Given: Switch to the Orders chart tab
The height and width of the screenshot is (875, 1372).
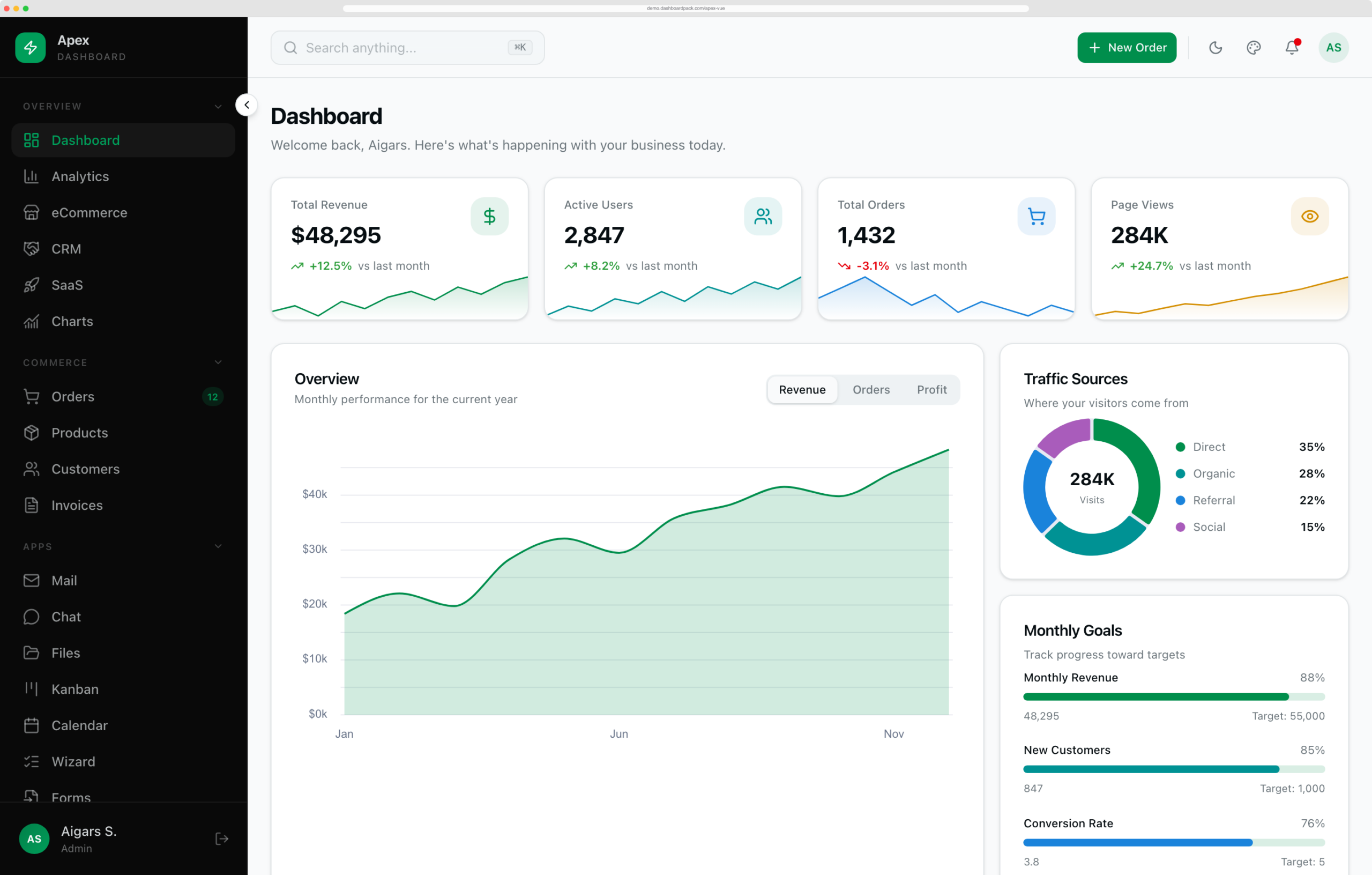Looking at the screenshot, I should point(871,389).
